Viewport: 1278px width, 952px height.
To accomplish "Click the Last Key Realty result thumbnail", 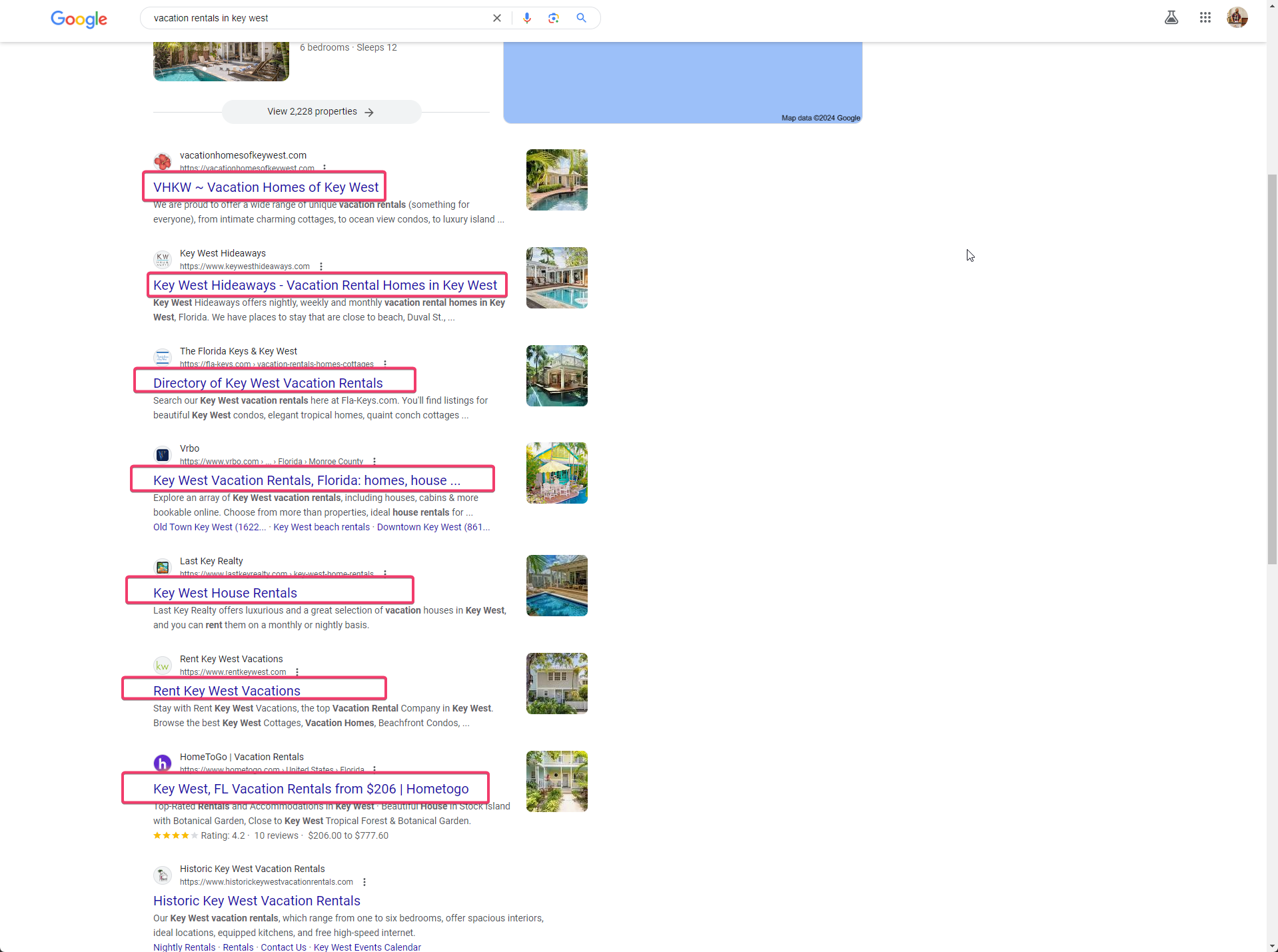I will click(x=557, y=586).
